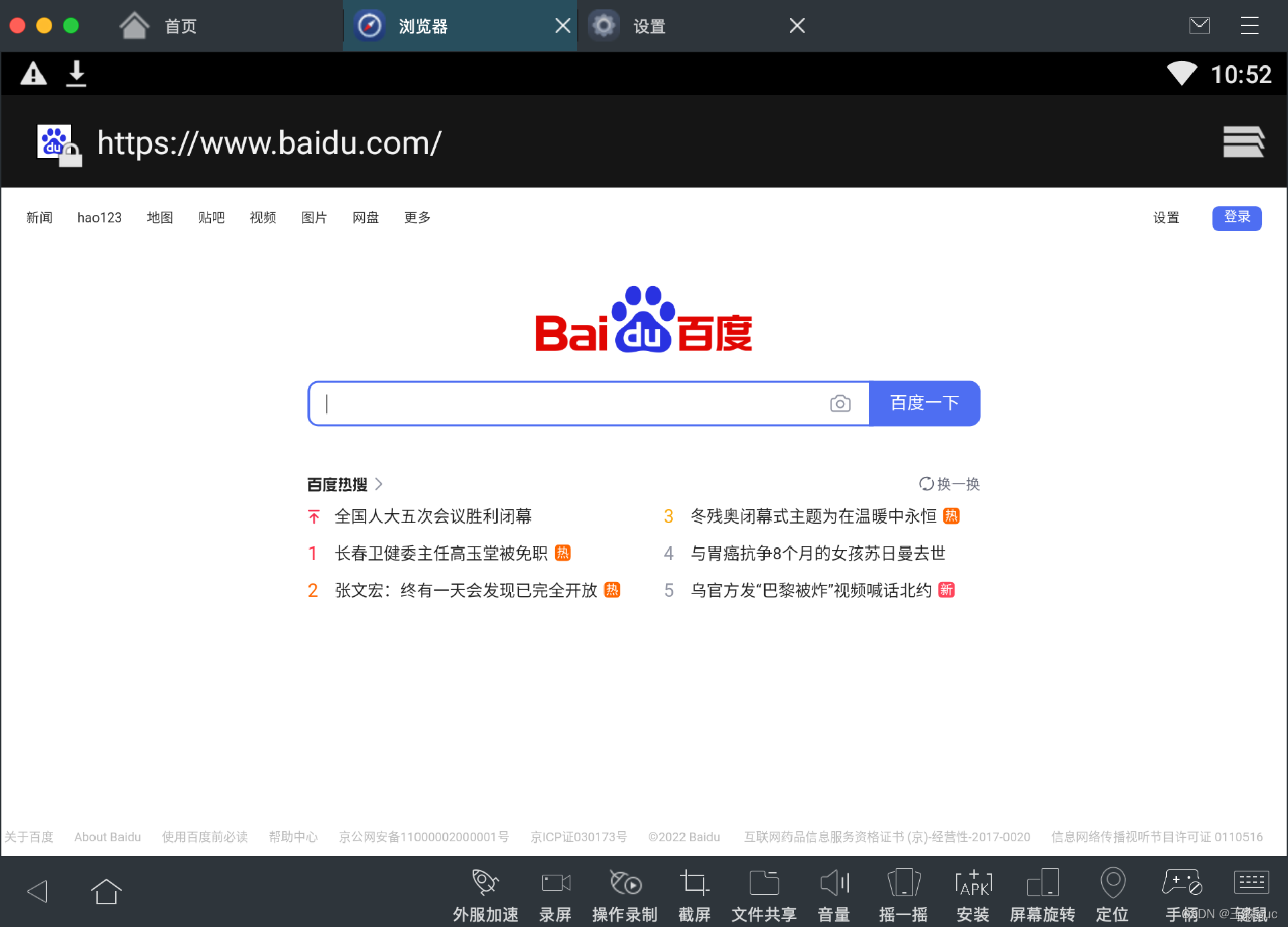
Task: Open the hamburger menu in title bar
Action: (x=1249, y=25)
